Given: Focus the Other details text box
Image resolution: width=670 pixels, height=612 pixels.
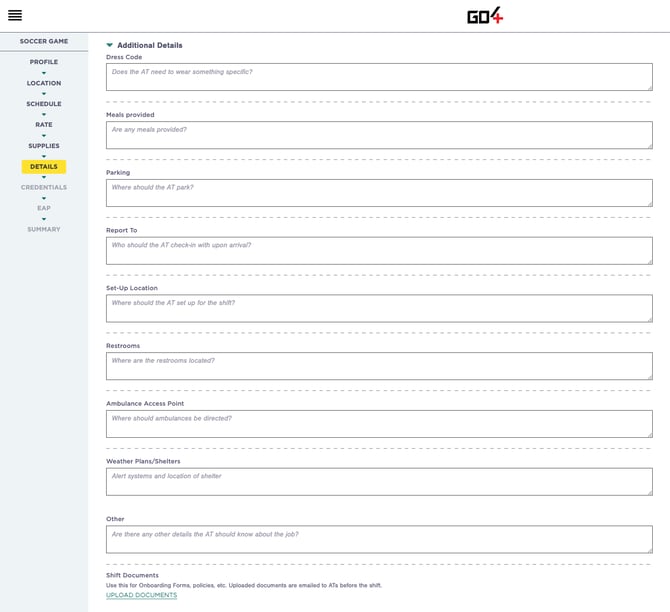Looking at the screenshot, I should coord(379,539).
